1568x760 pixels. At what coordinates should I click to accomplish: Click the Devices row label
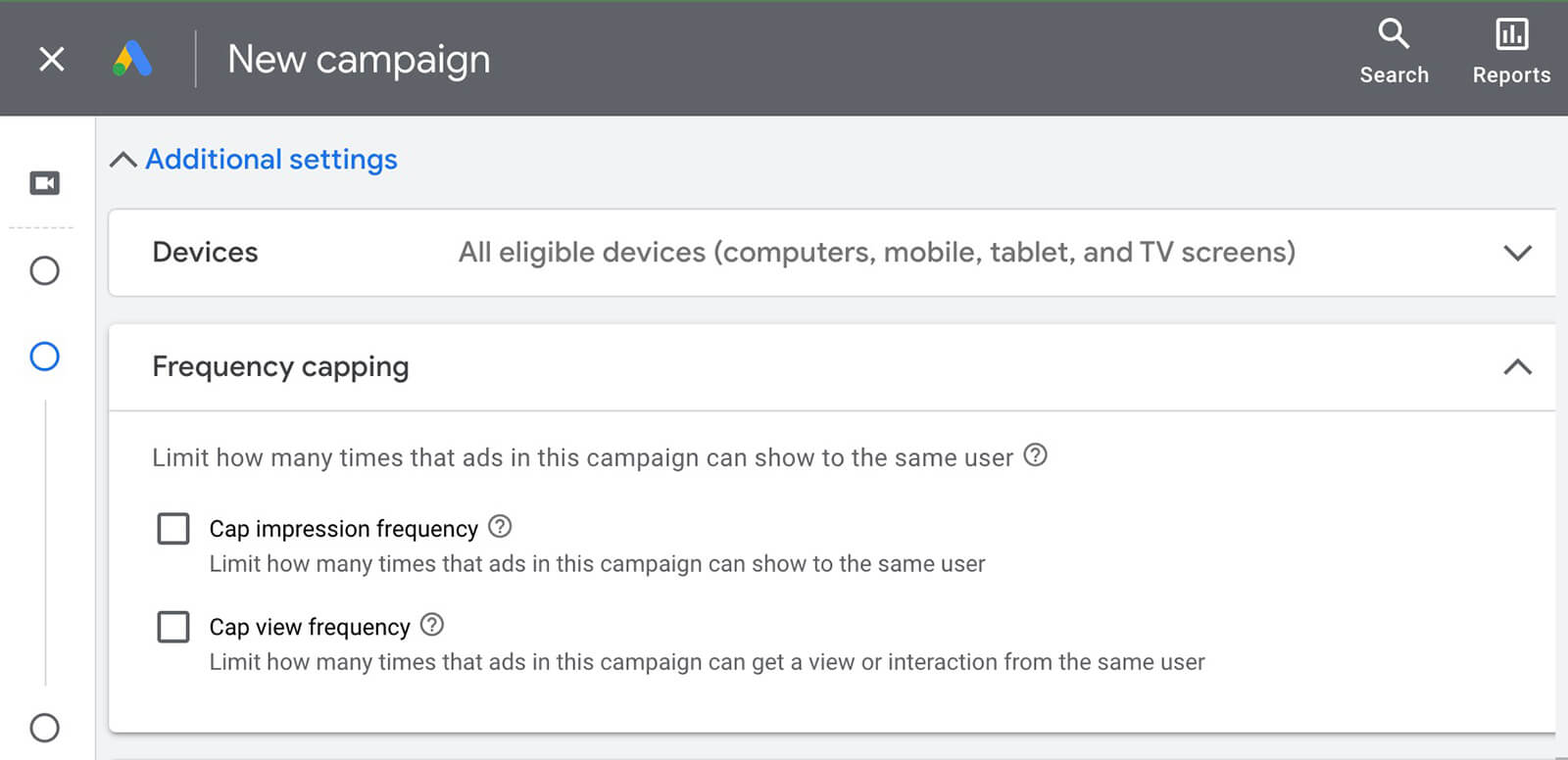205,253
